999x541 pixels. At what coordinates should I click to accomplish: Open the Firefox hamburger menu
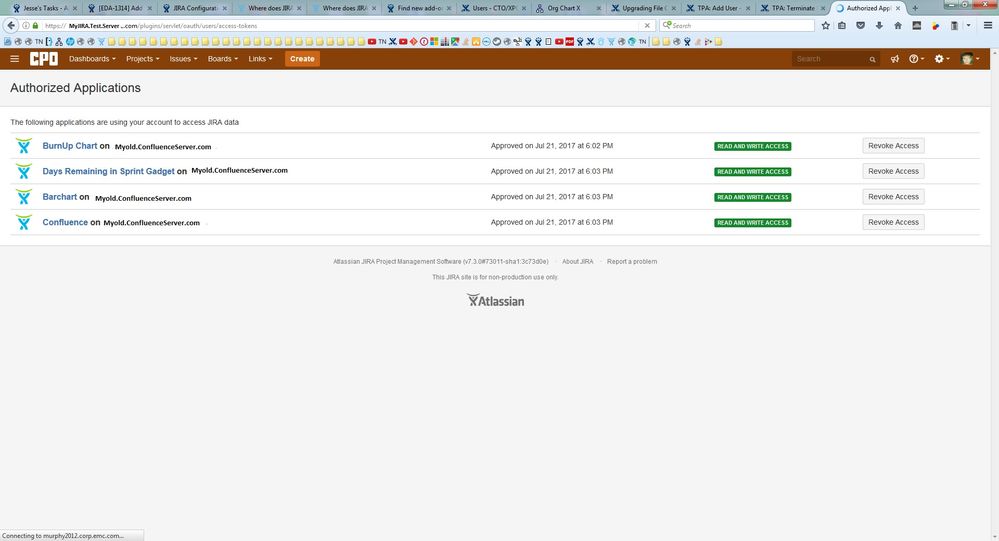tap(988, 25)
